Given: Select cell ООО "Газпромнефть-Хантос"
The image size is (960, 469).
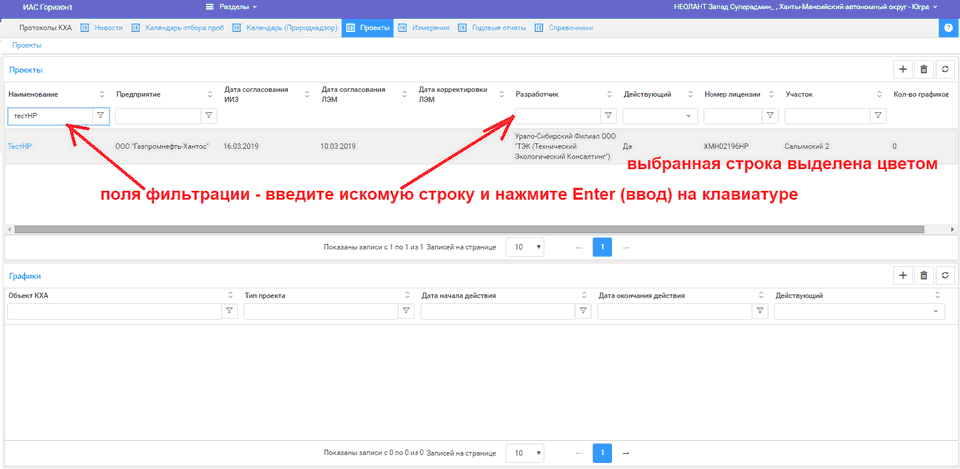Looking at the screenshot, I should [x=162, y=146].
